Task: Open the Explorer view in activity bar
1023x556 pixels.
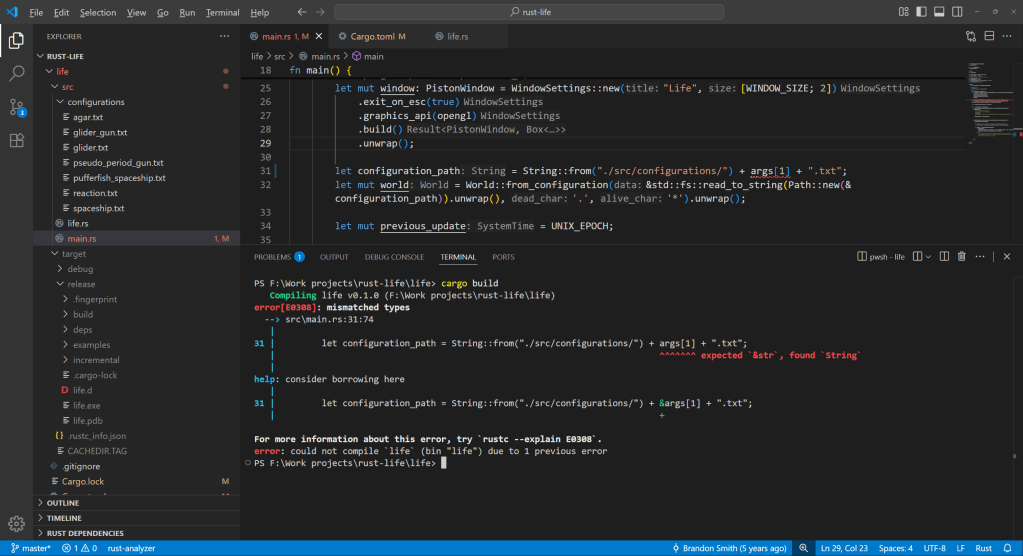Action: click(x=16, y=40)
